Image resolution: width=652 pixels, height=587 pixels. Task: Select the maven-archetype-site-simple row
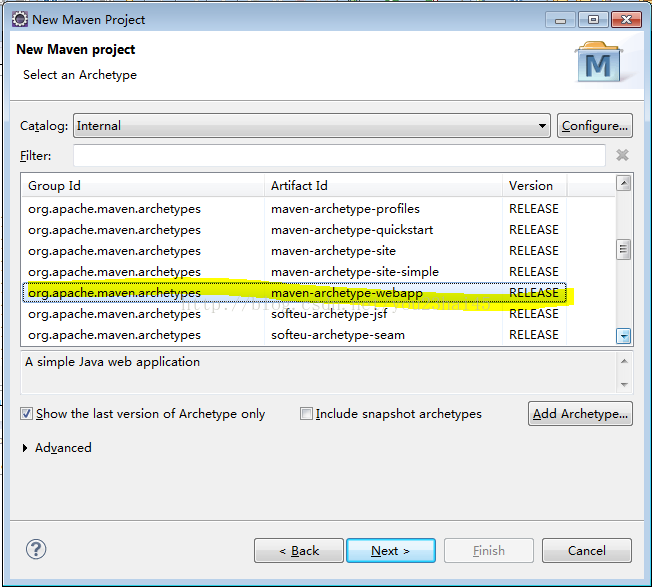coord(294,272)
